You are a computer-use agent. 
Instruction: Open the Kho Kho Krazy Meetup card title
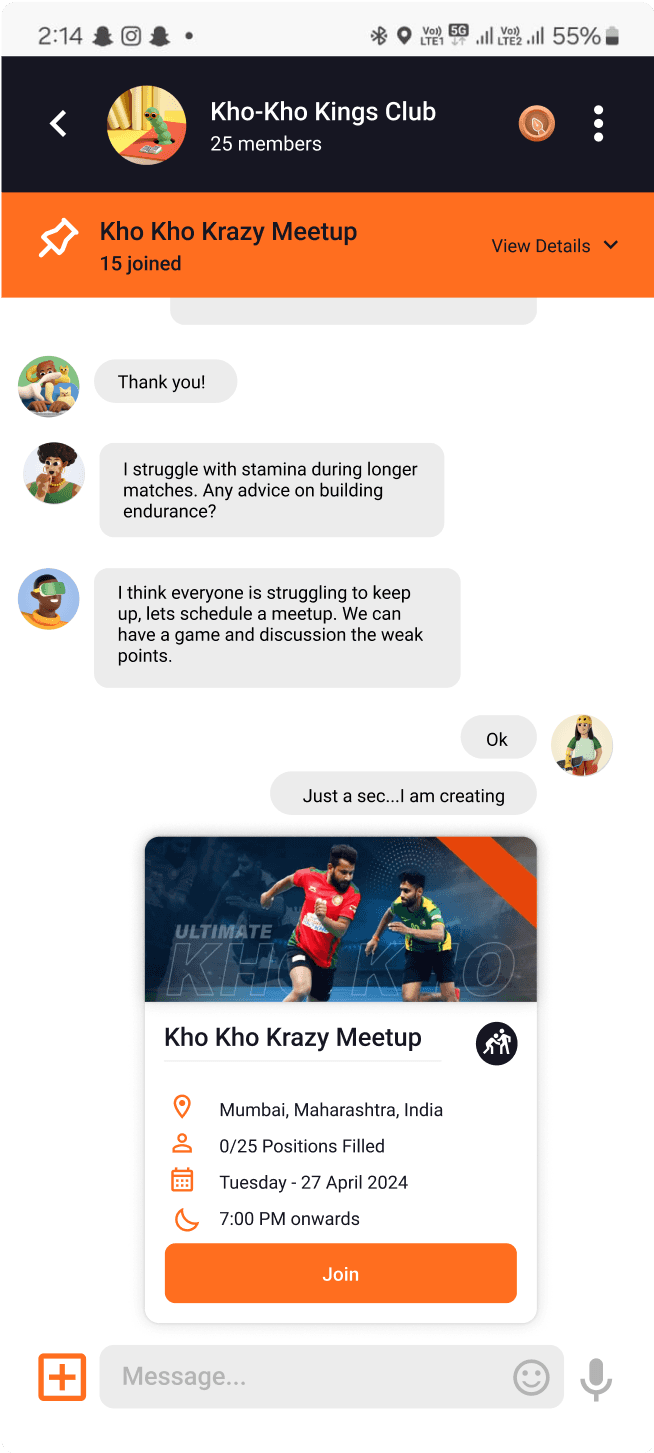(x=293, y=1037)
